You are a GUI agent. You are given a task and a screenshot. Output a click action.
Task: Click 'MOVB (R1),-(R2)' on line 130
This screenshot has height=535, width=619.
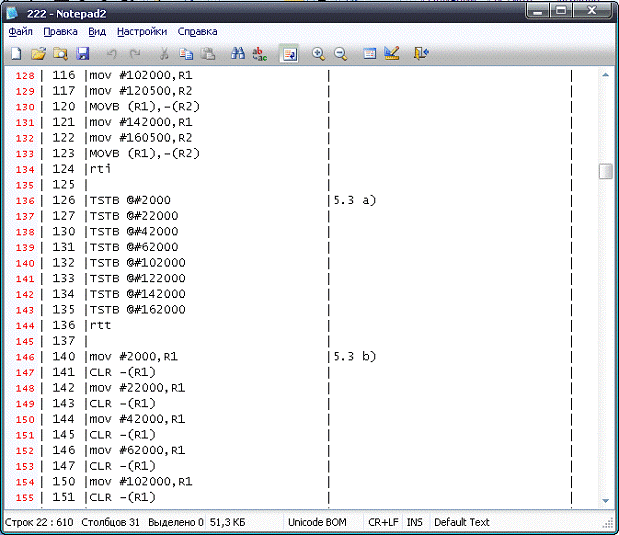(144, 107)
